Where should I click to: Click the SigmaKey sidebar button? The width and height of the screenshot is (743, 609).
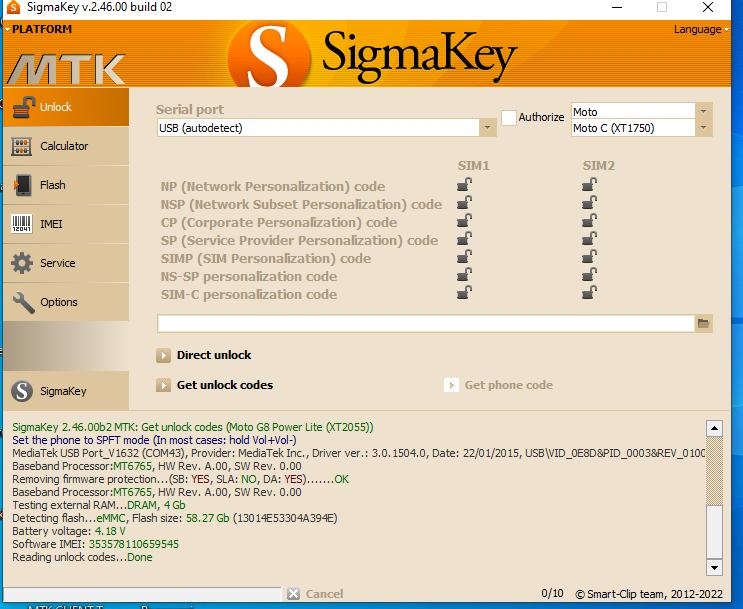tap(66, 391)
